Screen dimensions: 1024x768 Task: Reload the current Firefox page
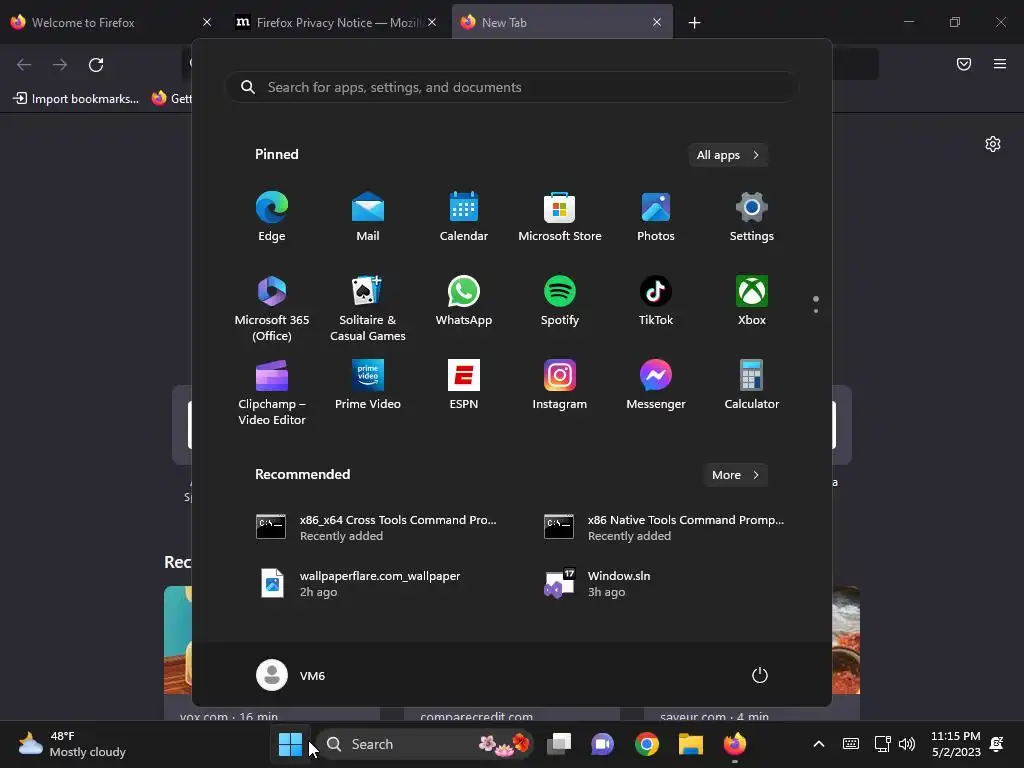96,65
